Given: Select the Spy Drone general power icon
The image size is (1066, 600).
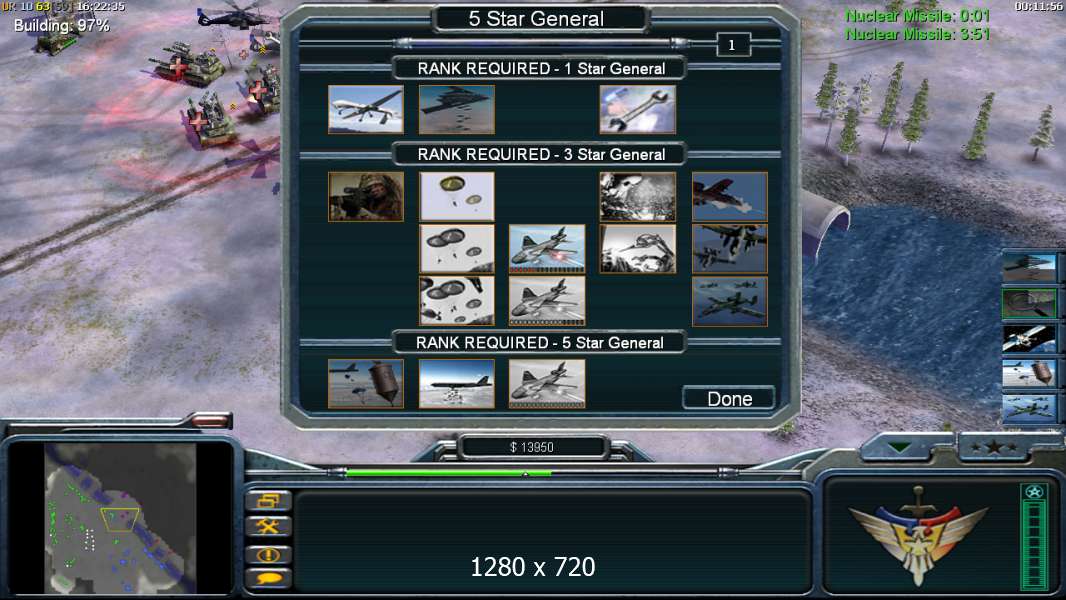Looking at the screenshot, I should coord(366,109).
